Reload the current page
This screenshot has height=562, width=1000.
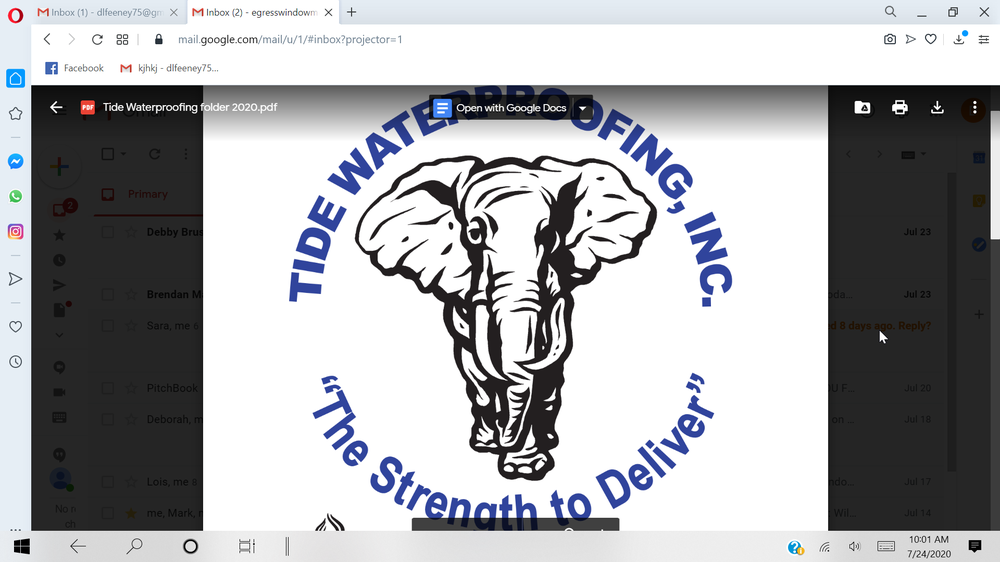[x=97, y=40]
